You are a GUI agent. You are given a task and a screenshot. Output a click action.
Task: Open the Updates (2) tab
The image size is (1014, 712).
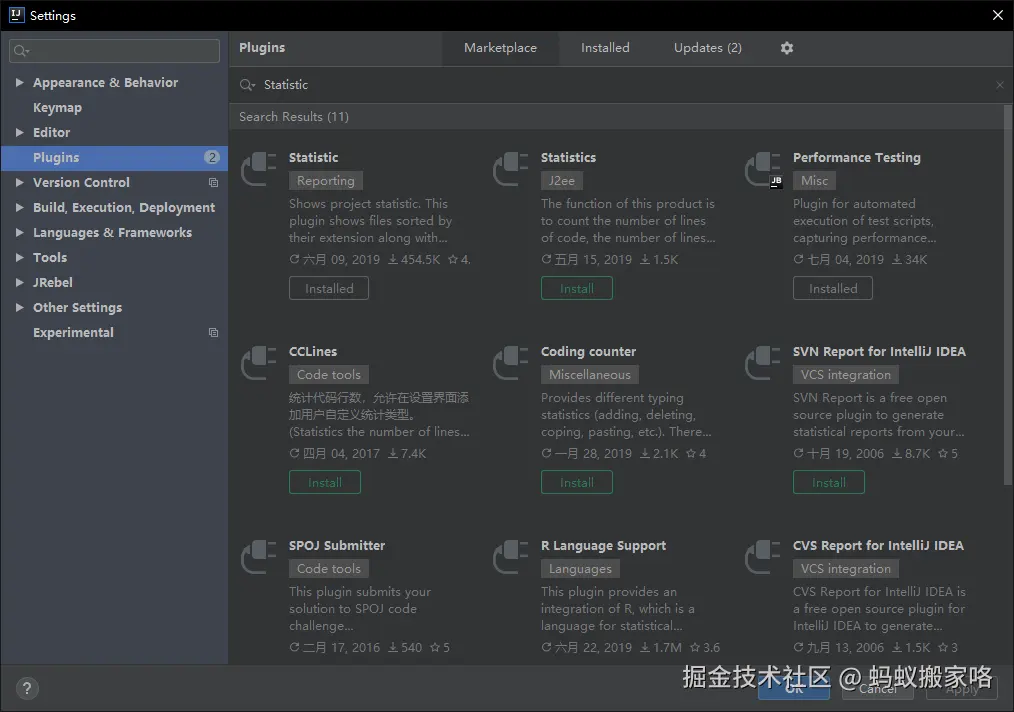pos(707,48)
